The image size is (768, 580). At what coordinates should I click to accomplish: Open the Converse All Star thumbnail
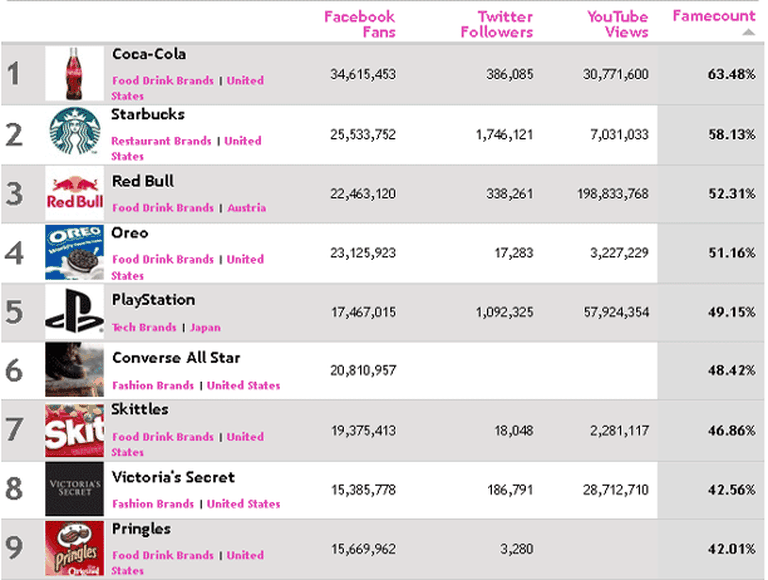pyautogui.click(x=74, y=371)
